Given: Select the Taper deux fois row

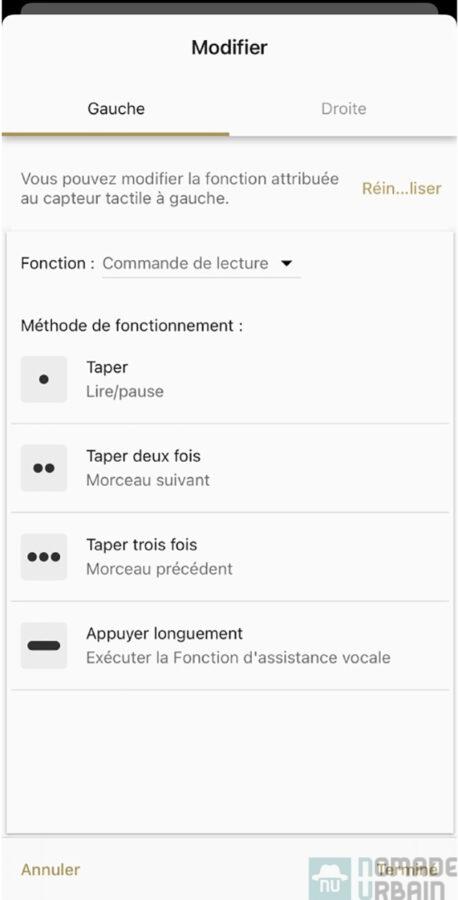Looking at the screenshot, I should (x=230, y=468).
